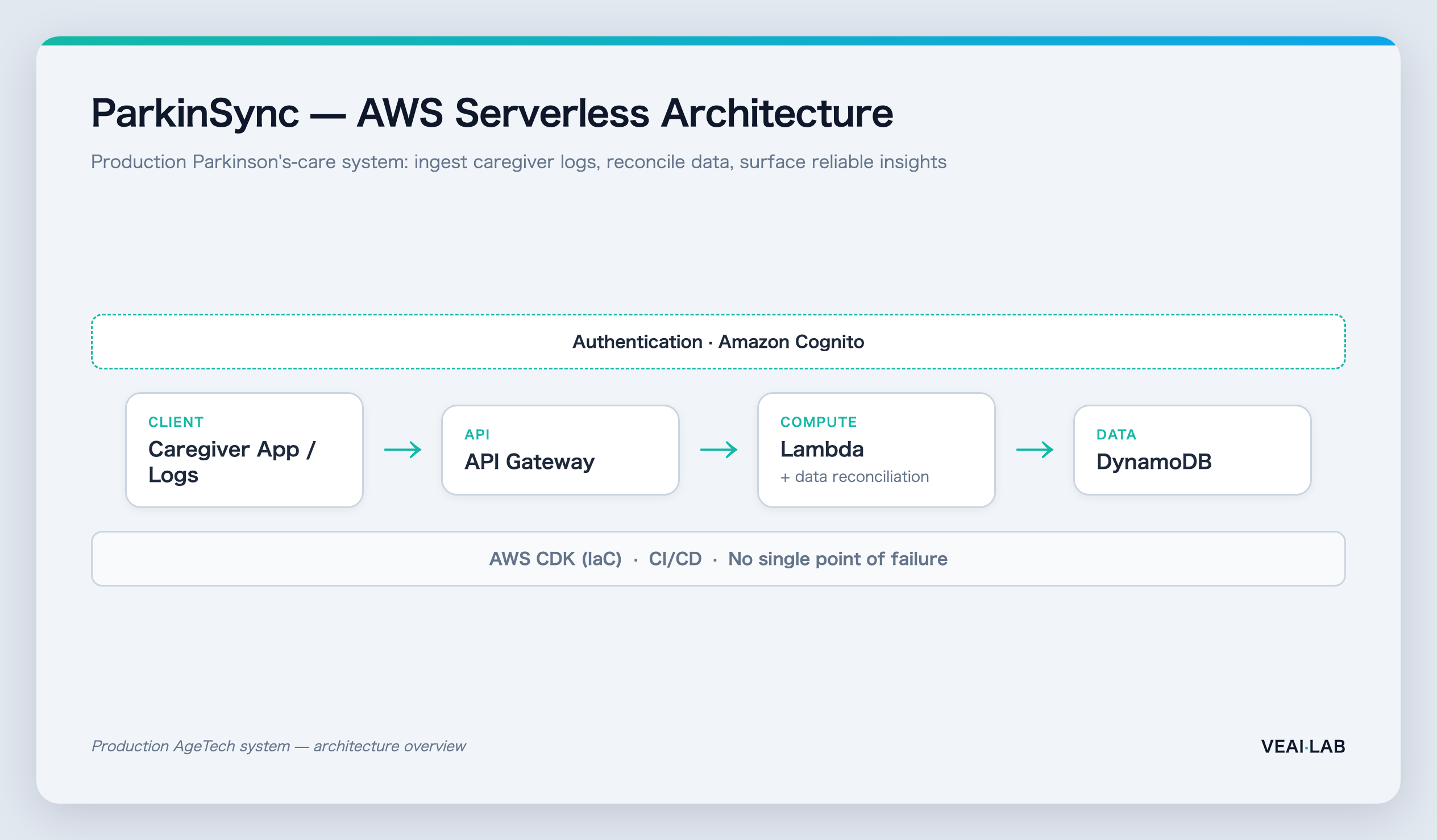
Task: Click the 'AWS CDK (IaC)' text
Action: [x=555, y=559]
